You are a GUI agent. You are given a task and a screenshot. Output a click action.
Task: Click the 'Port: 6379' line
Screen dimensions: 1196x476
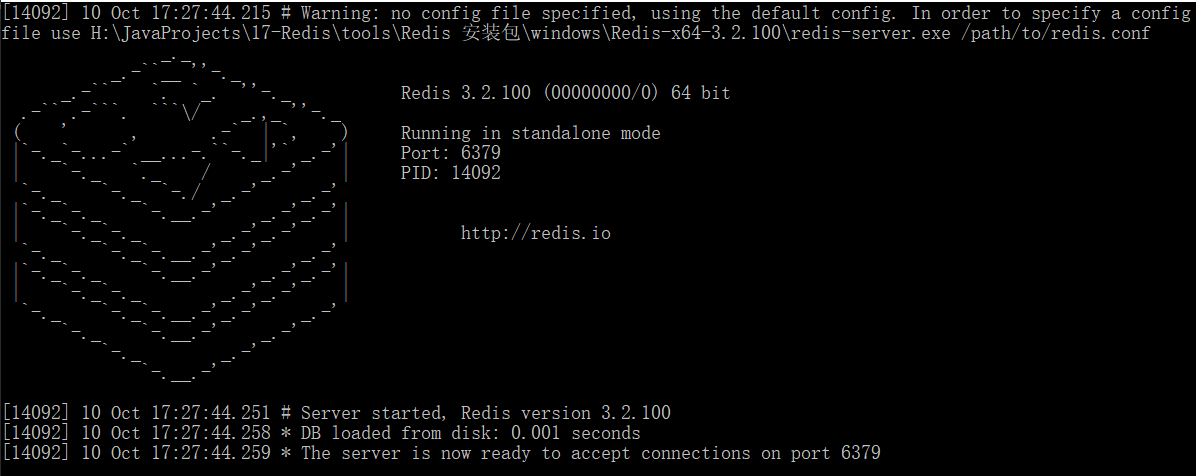coord(450,153)
